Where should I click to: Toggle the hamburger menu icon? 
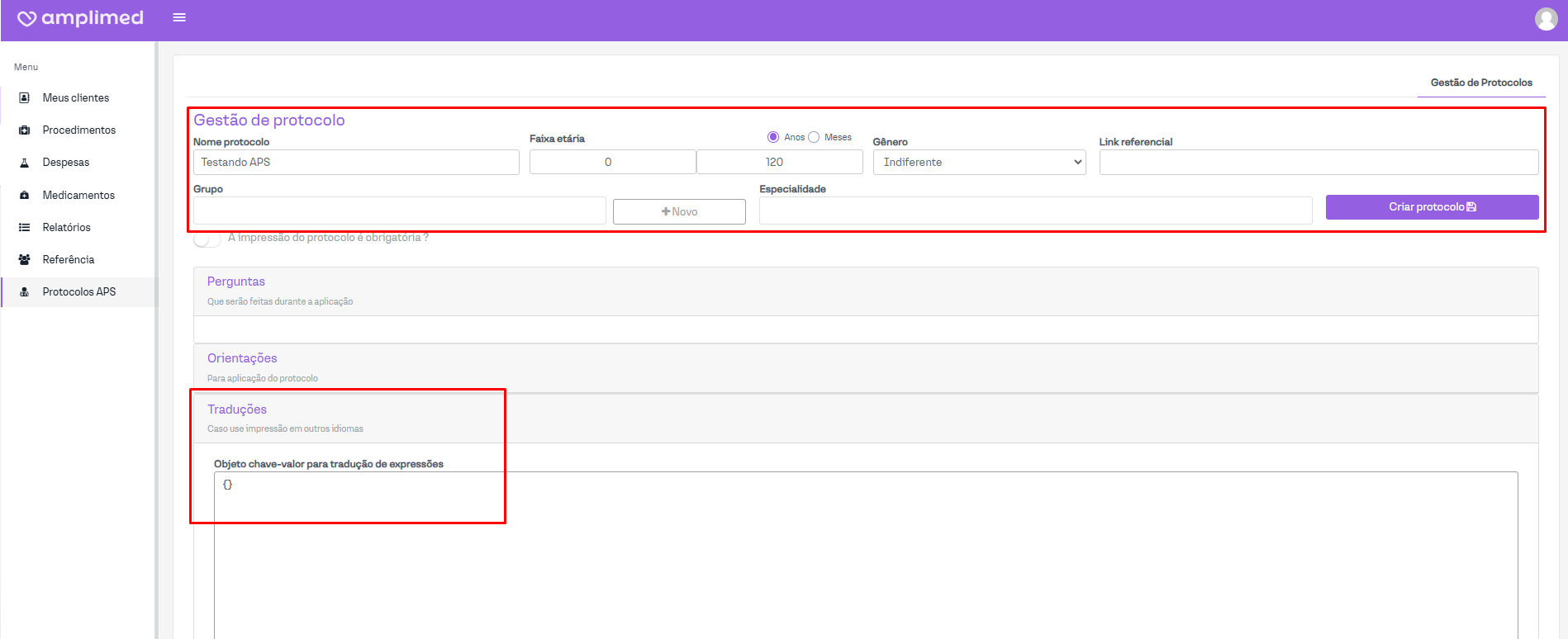coord(179,17)
